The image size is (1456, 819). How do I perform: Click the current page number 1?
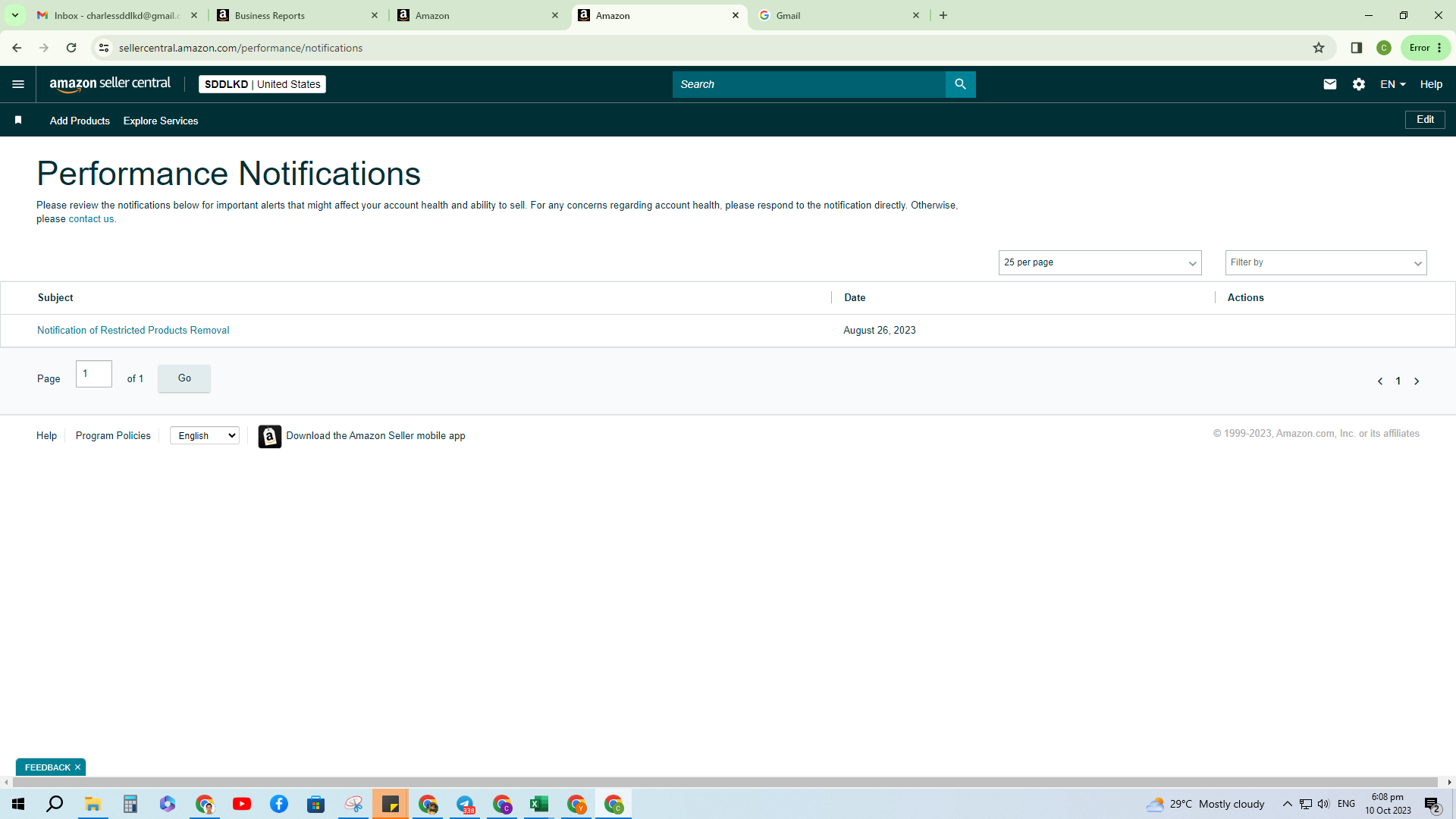point(1398,381)
